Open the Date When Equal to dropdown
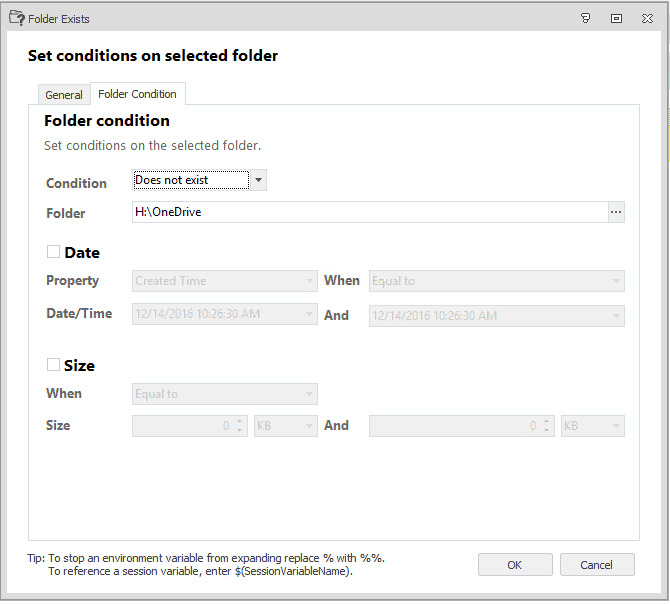This screenshot has height=604, width=670. [x=497, y=281]
